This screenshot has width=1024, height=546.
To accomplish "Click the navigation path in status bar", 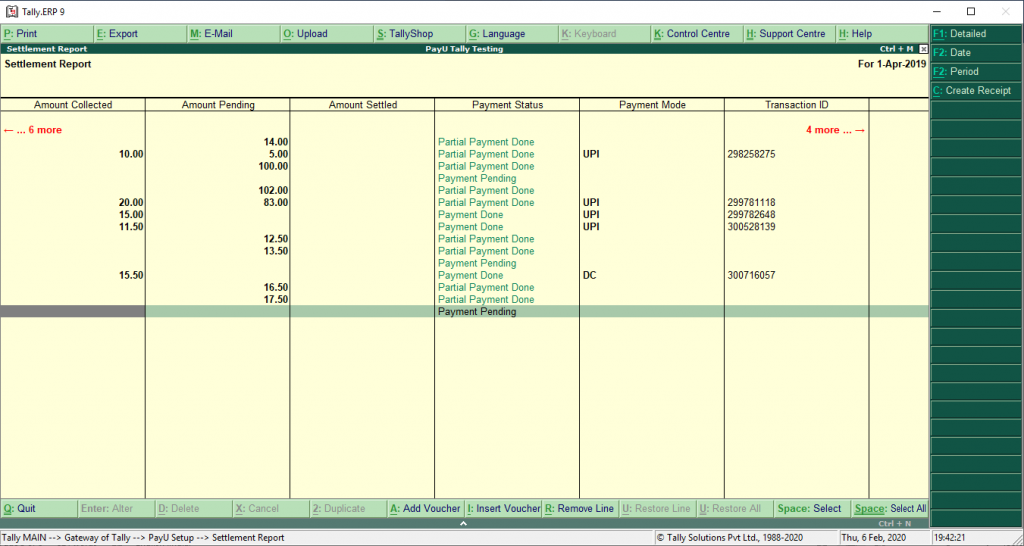I will tap(143, 538).
